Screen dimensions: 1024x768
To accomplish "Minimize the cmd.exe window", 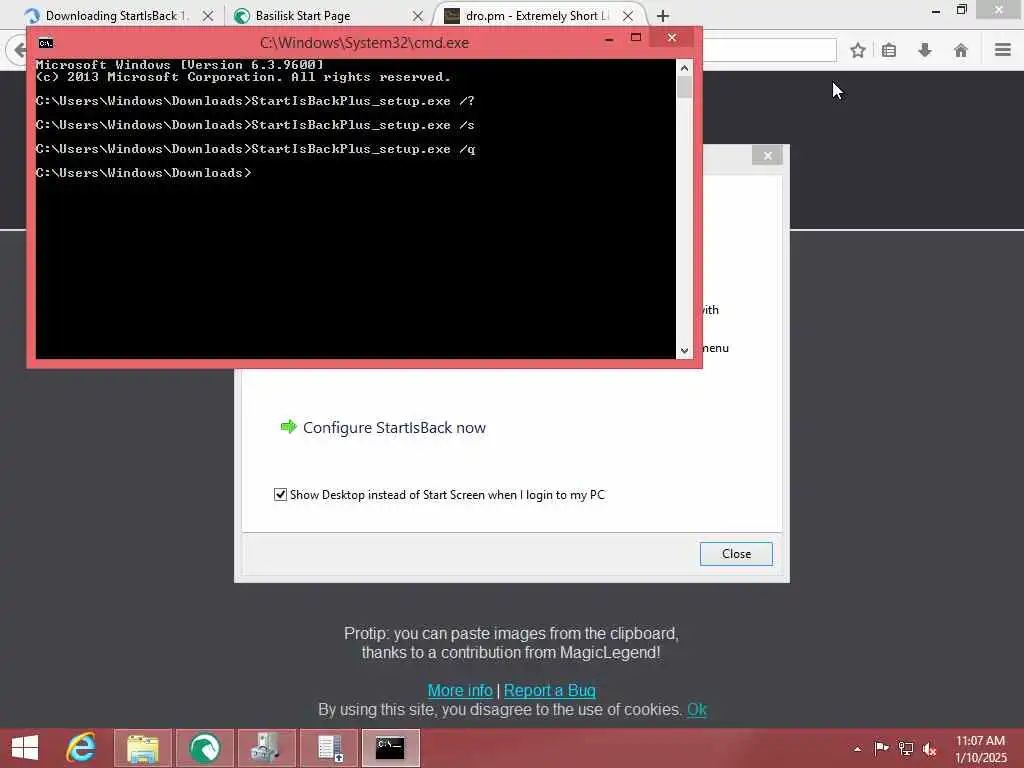I will (x=609, y=39).
